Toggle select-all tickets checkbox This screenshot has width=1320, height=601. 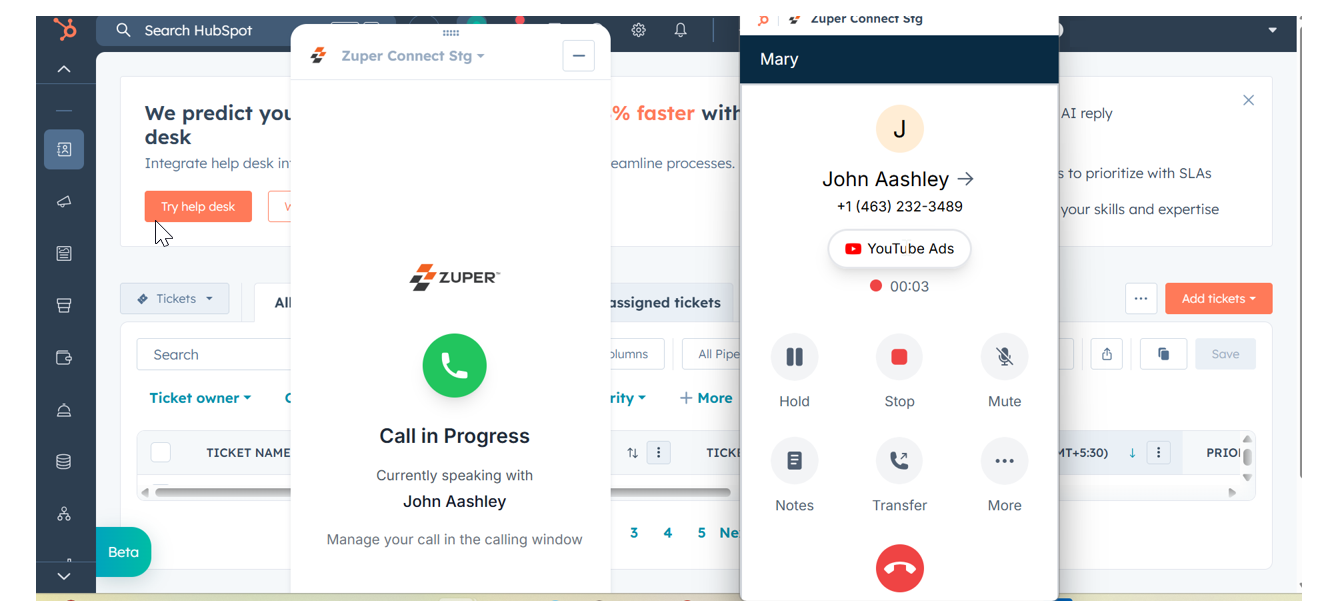160,452
